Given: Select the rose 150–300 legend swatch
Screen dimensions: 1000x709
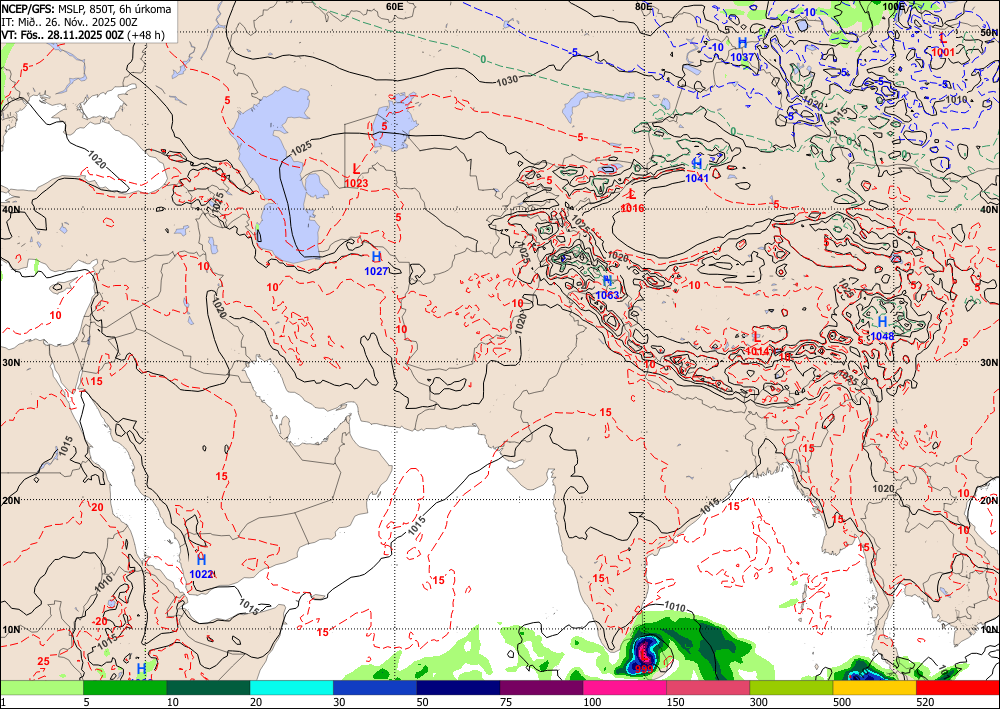Looking at the screenshot, I should [708, 688].
